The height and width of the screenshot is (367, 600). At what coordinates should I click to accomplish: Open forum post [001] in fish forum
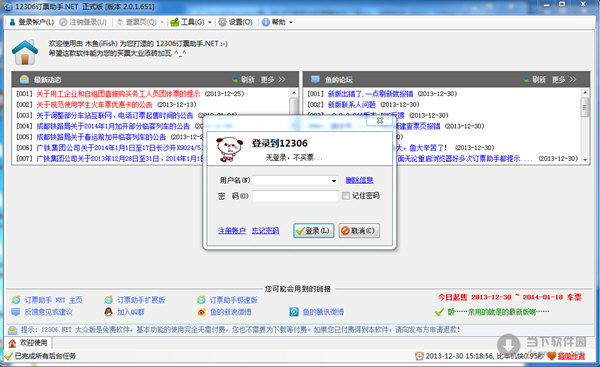click(x=370, y=94)
